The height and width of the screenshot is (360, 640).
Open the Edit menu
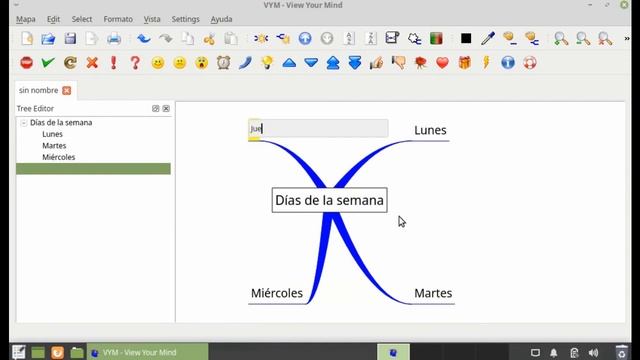coord(53,19)
